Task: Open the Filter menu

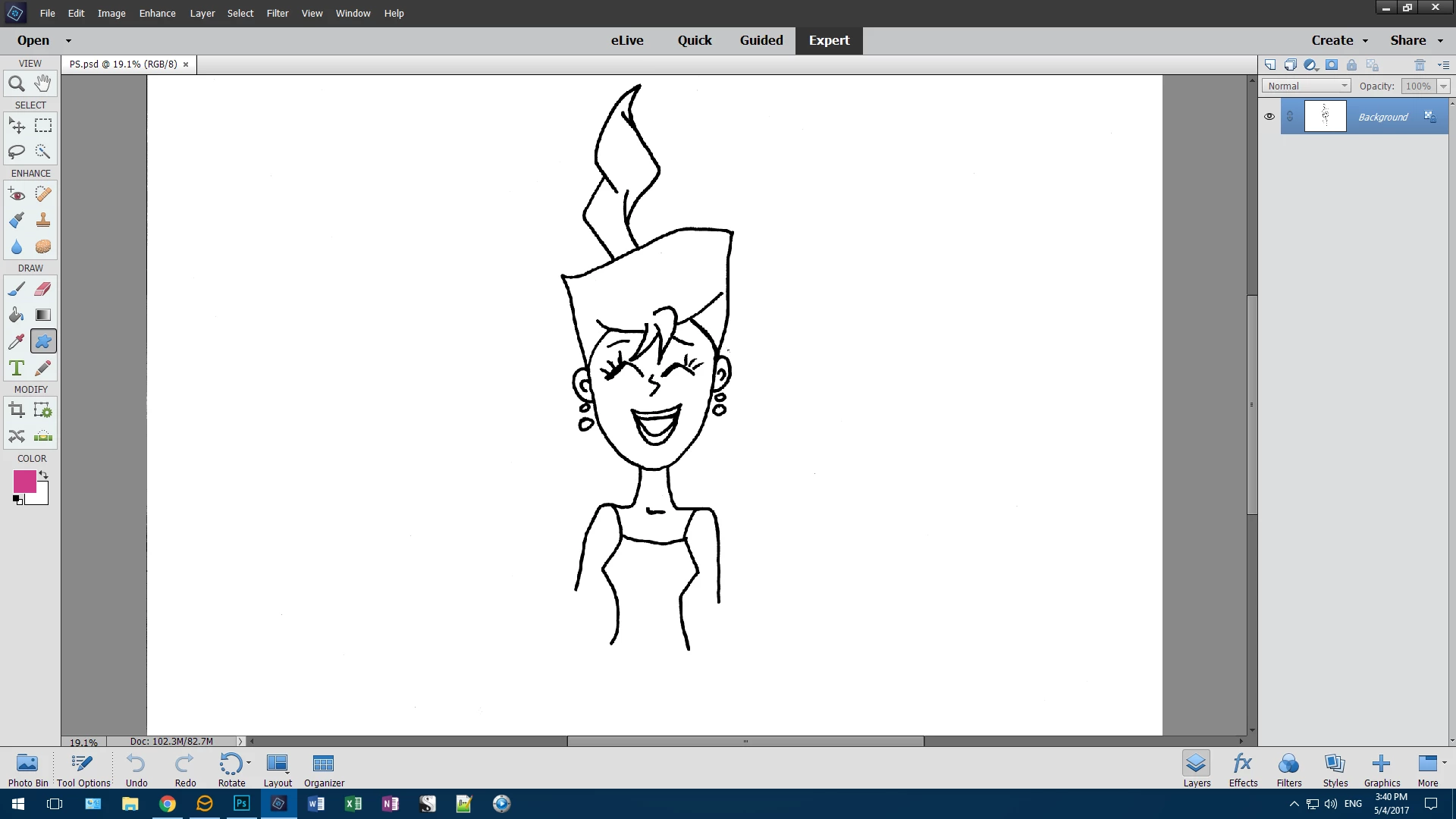Action: click(277, 13)
